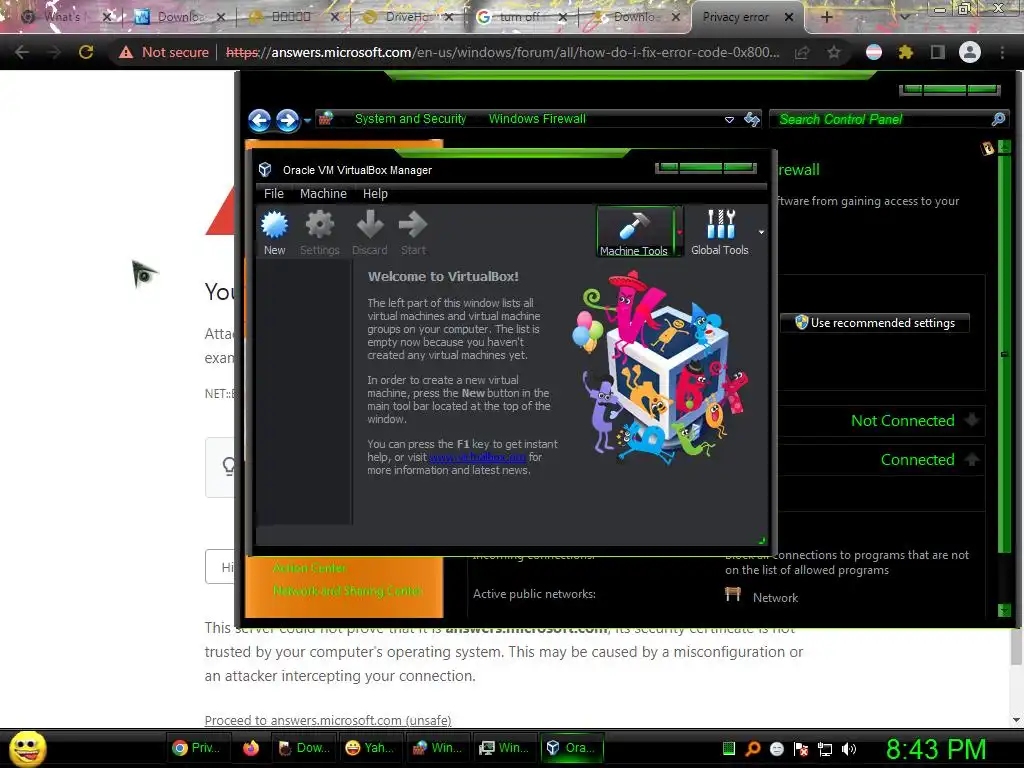This screenshot has height=768, width=1024.
Task: Click the Start arrow icon in VirtualBox
Action: (x=413, y=232)
